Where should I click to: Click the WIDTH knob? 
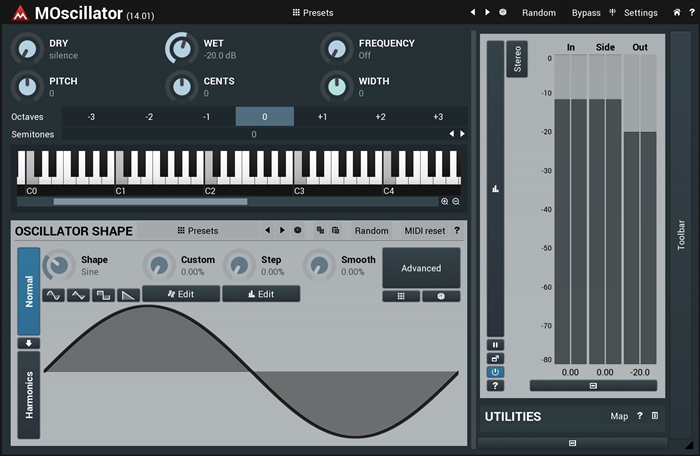pyautogui.click(x=337, y=86)
